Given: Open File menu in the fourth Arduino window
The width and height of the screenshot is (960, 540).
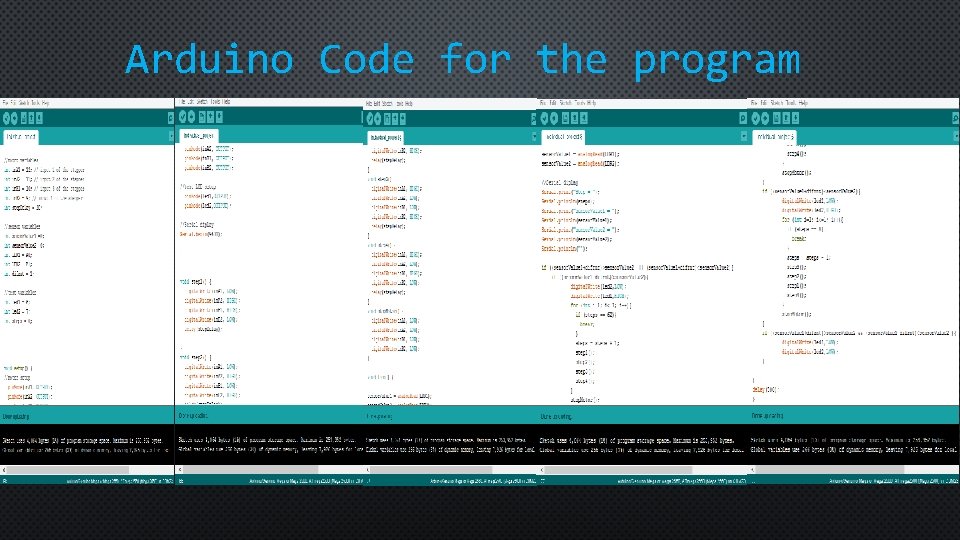Looking at the screenshot, I should pos(543,103).
